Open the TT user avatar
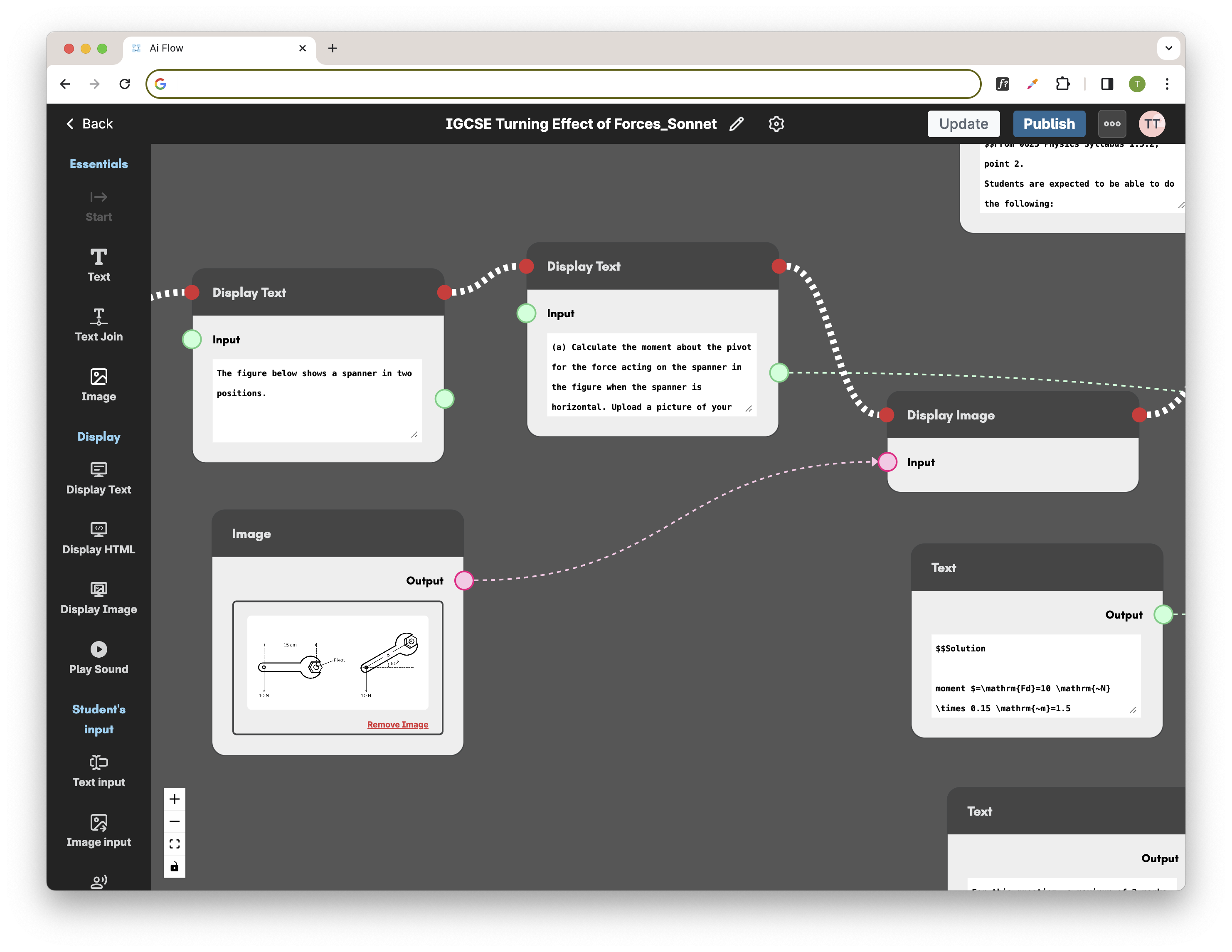Screen dimensions: 1232x952 coord(1152,123)
